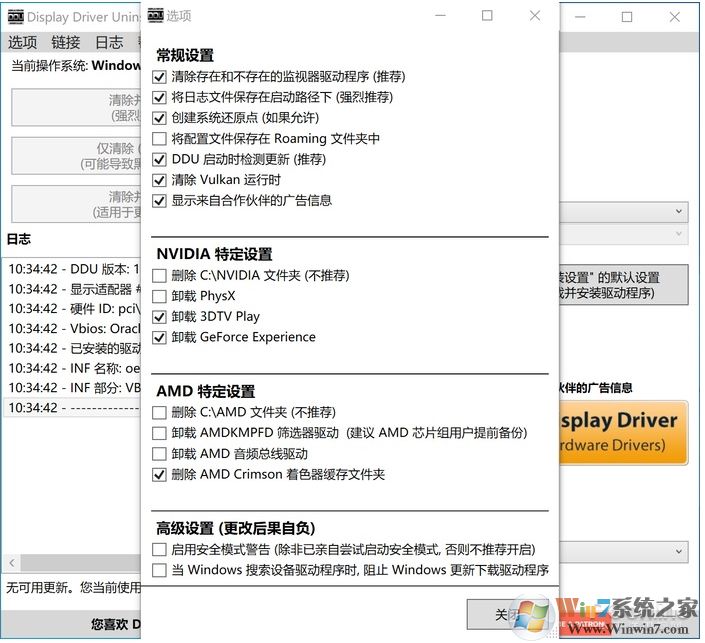Uncheck 创建系统还原点 checkbox
Screen dimensions: 705x643
(159, 118)
